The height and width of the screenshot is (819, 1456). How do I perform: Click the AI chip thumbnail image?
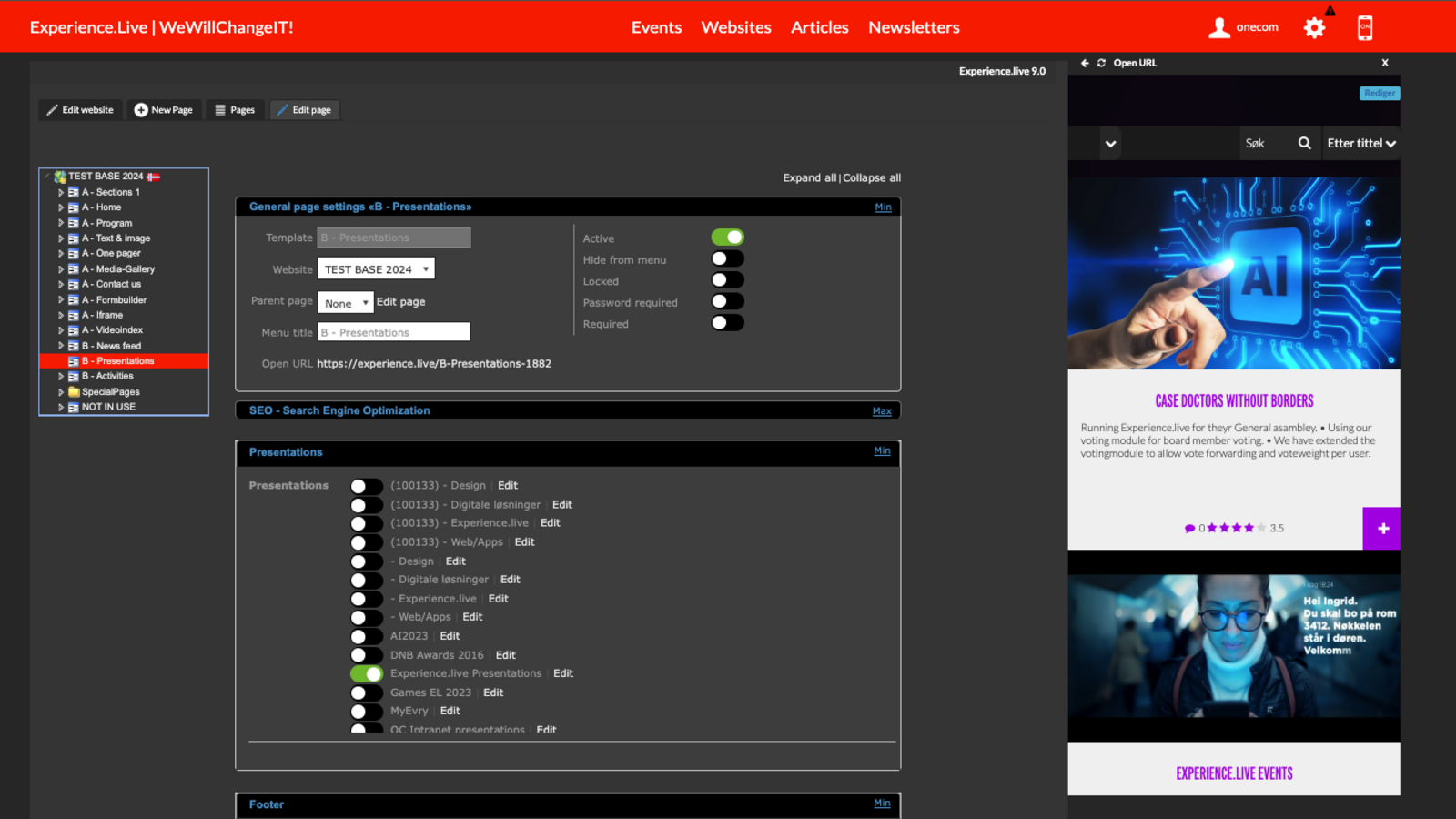1234,273
